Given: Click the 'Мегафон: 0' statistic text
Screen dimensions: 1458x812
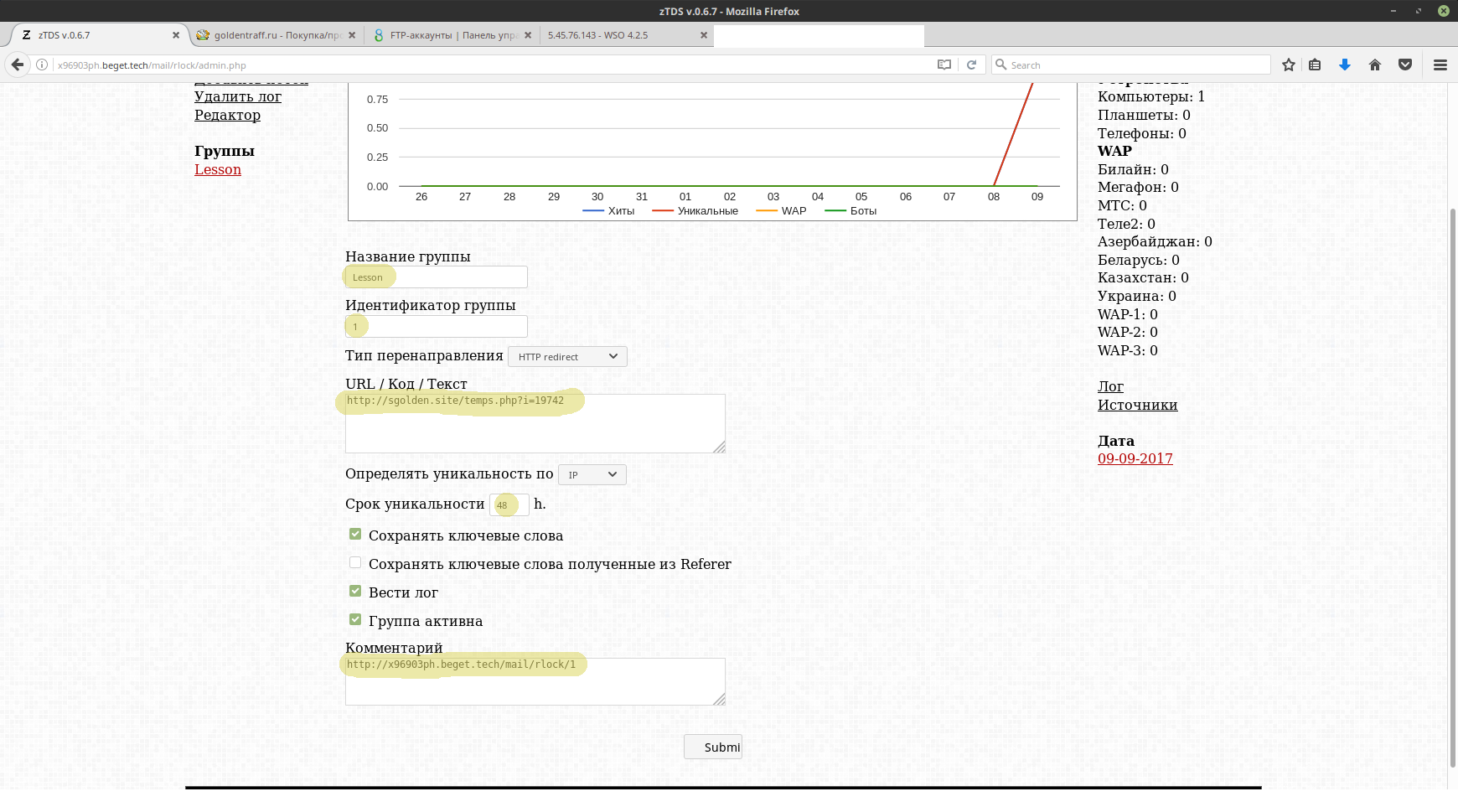Looking at the screenshot, I should coord(1138,187).
